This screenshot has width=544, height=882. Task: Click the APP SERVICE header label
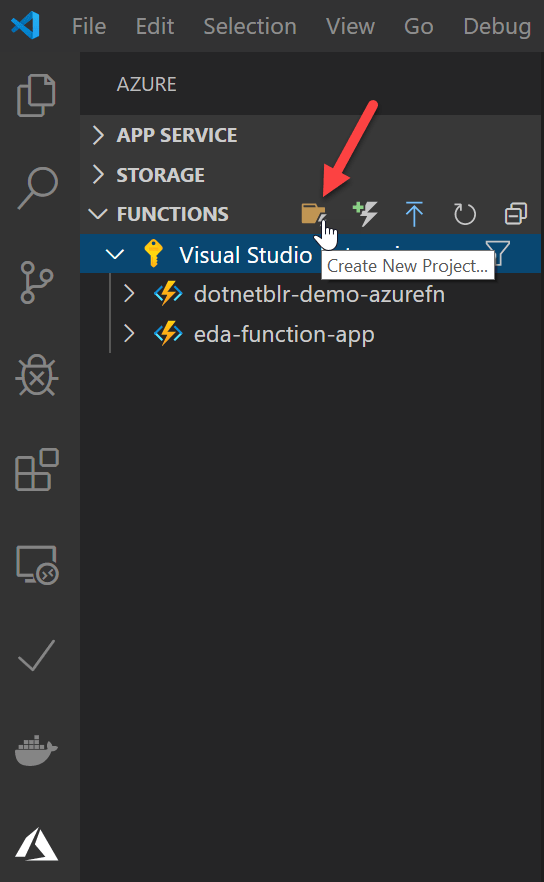tap(177, 135)
